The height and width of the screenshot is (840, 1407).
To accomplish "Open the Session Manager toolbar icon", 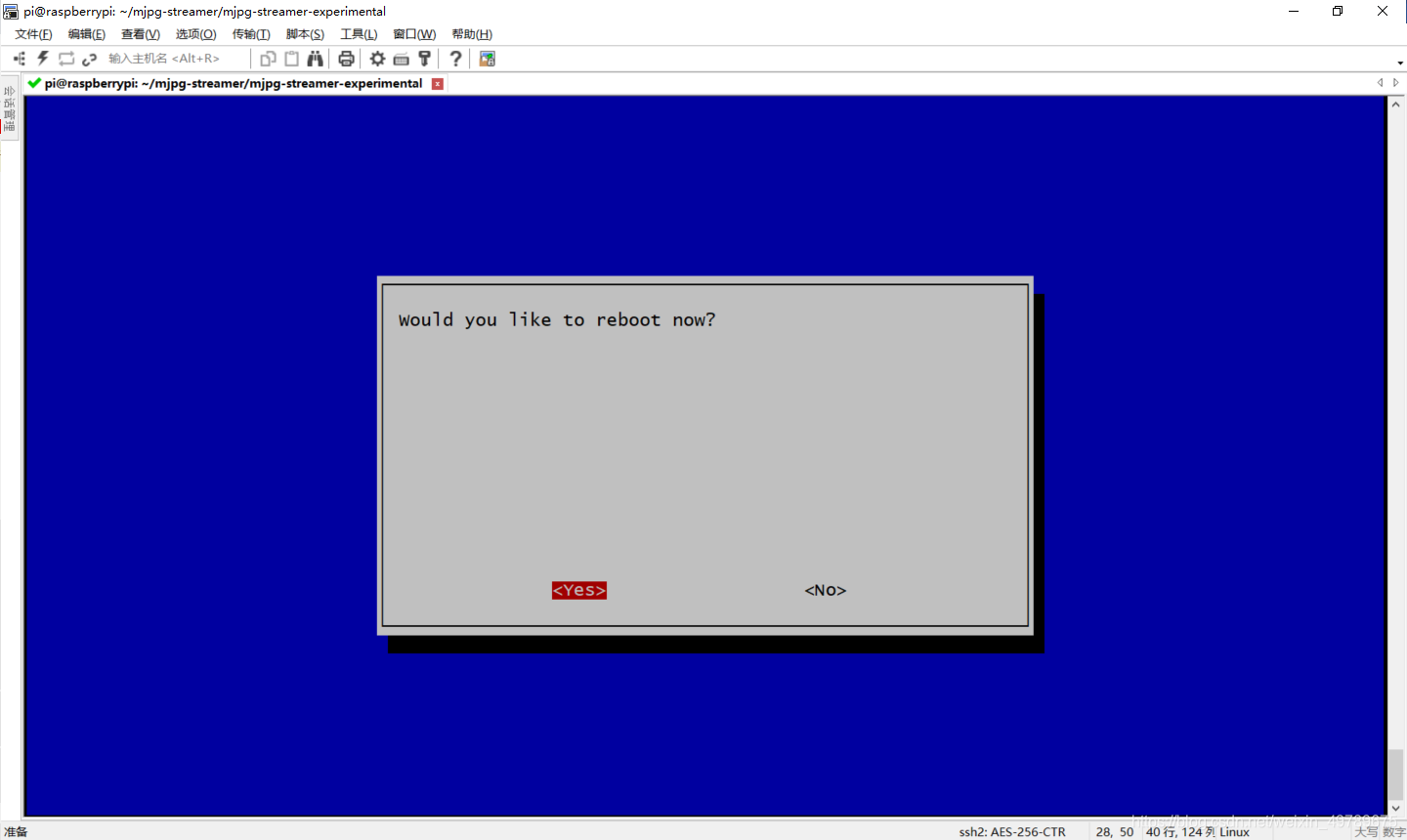I will pos(20,59).
